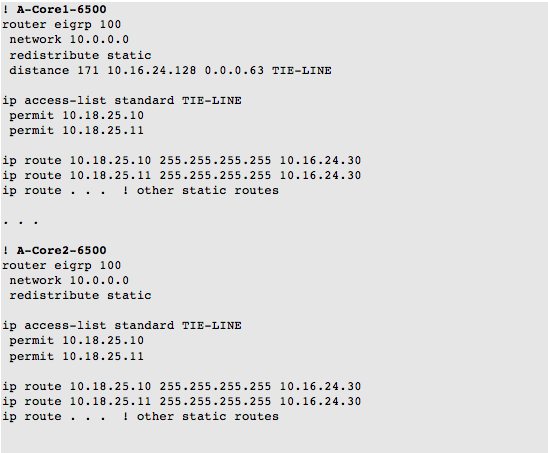Click the distance 171 command line
This screenshot has width=548, height=453.
[x=170, y=70]
